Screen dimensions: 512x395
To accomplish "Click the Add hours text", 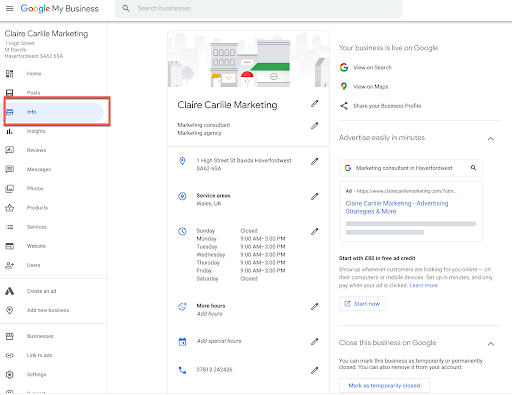I will [209, 314].
